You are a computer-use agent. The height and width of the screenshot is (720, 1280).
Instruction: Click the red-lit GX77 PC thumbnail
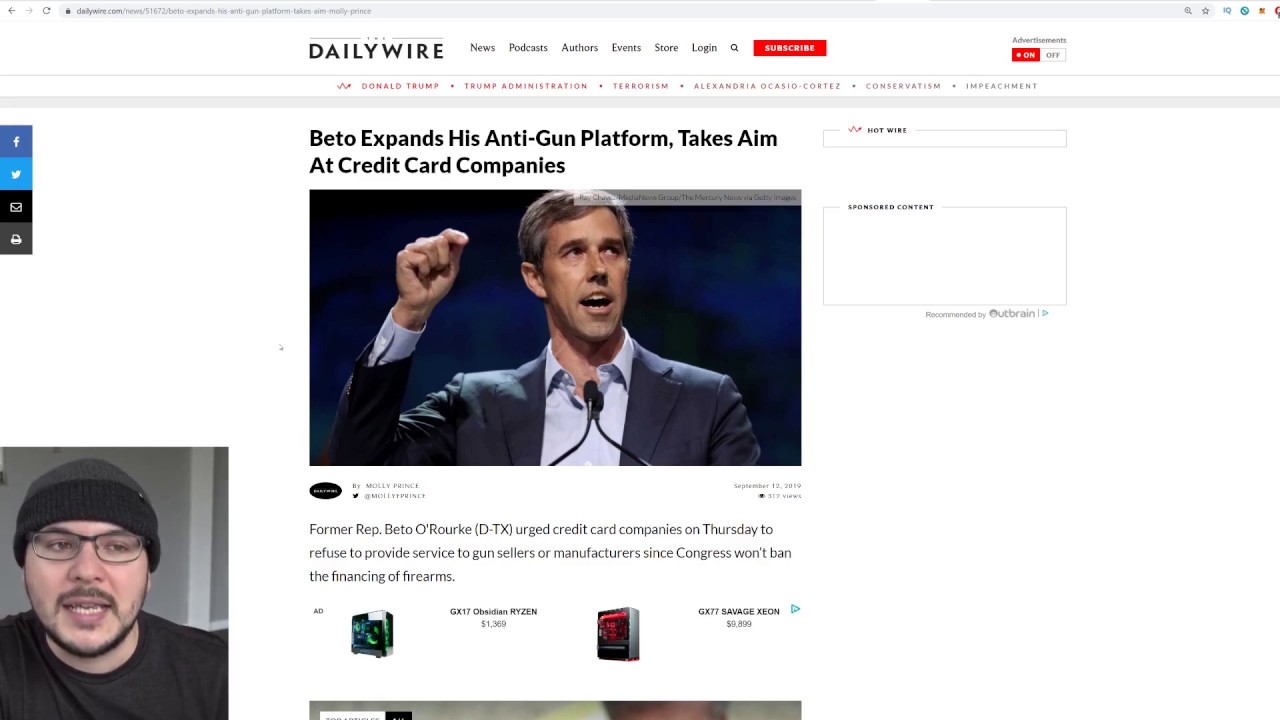click(618, 633)
